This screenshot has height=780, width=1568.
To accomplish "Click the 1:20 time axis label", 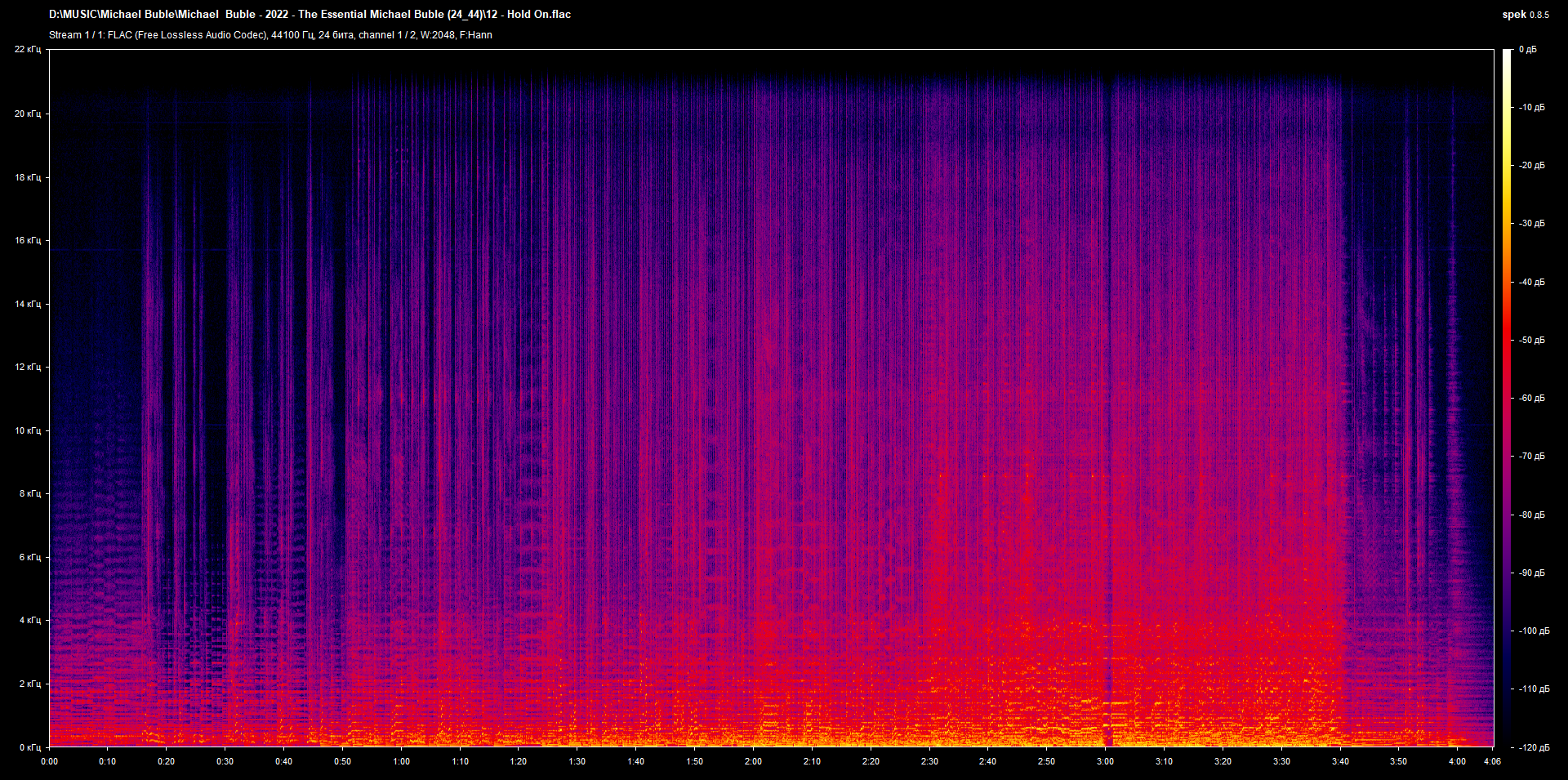I will [x=519, y=762].
